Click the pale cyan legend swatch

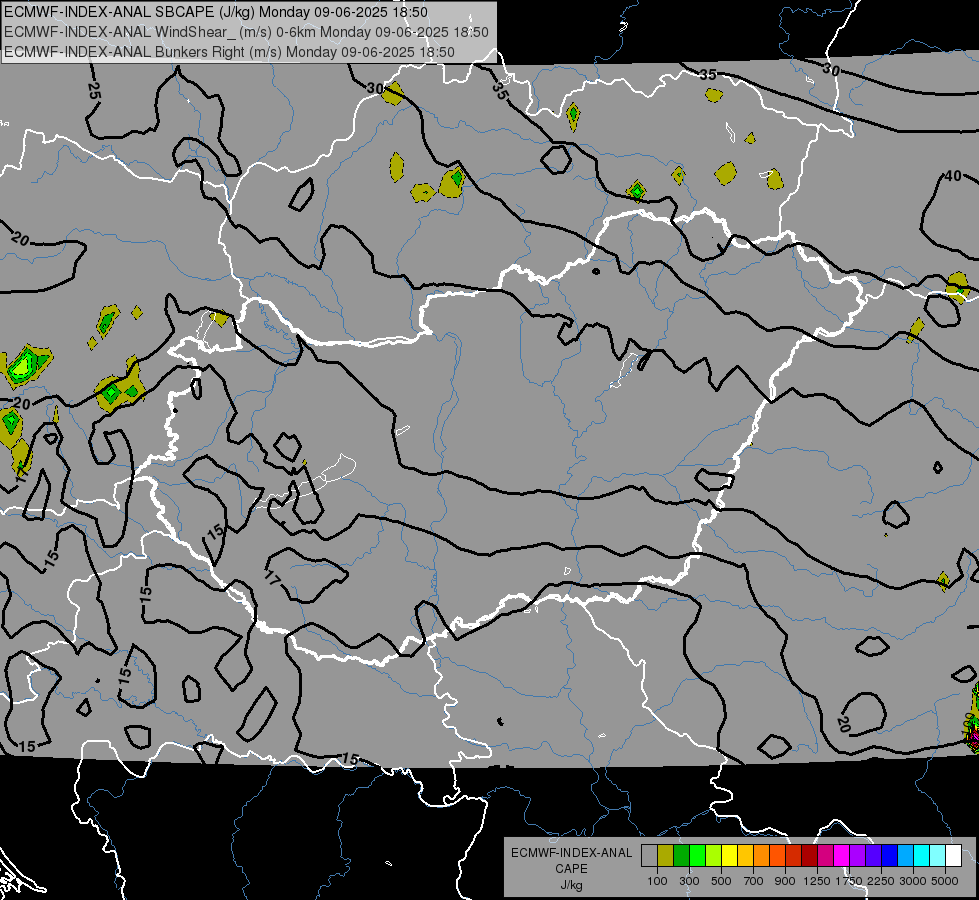(938, 855)
